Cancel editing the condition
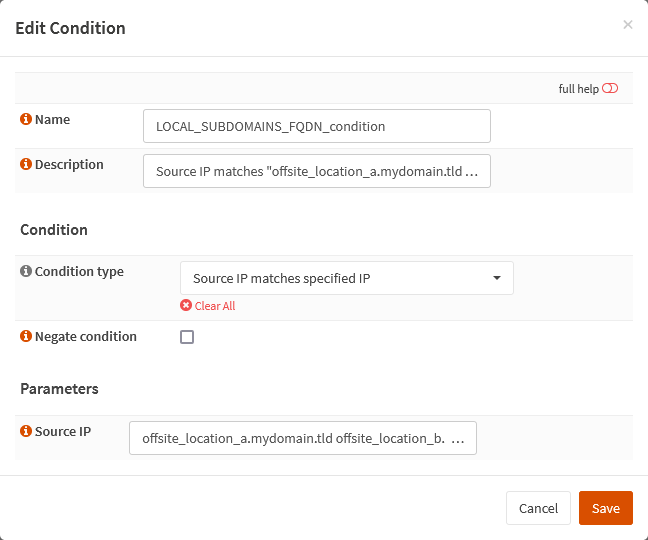 coord(538,508)
